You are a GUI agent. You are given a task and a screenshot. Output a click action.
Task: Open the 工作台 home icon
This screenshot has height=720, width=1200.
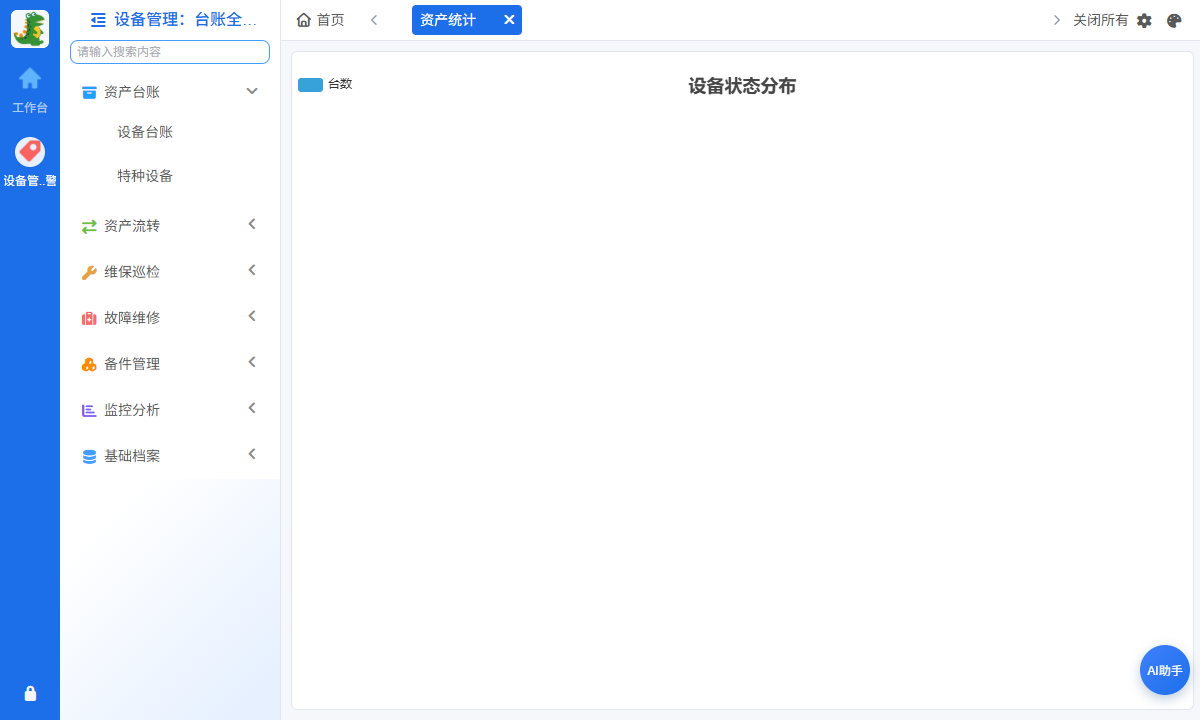coord(30,78)
